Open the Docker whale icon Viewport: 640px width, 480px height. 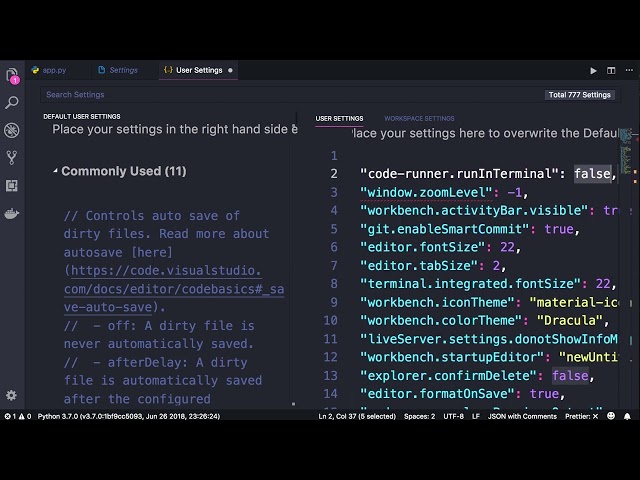point(11,213)
